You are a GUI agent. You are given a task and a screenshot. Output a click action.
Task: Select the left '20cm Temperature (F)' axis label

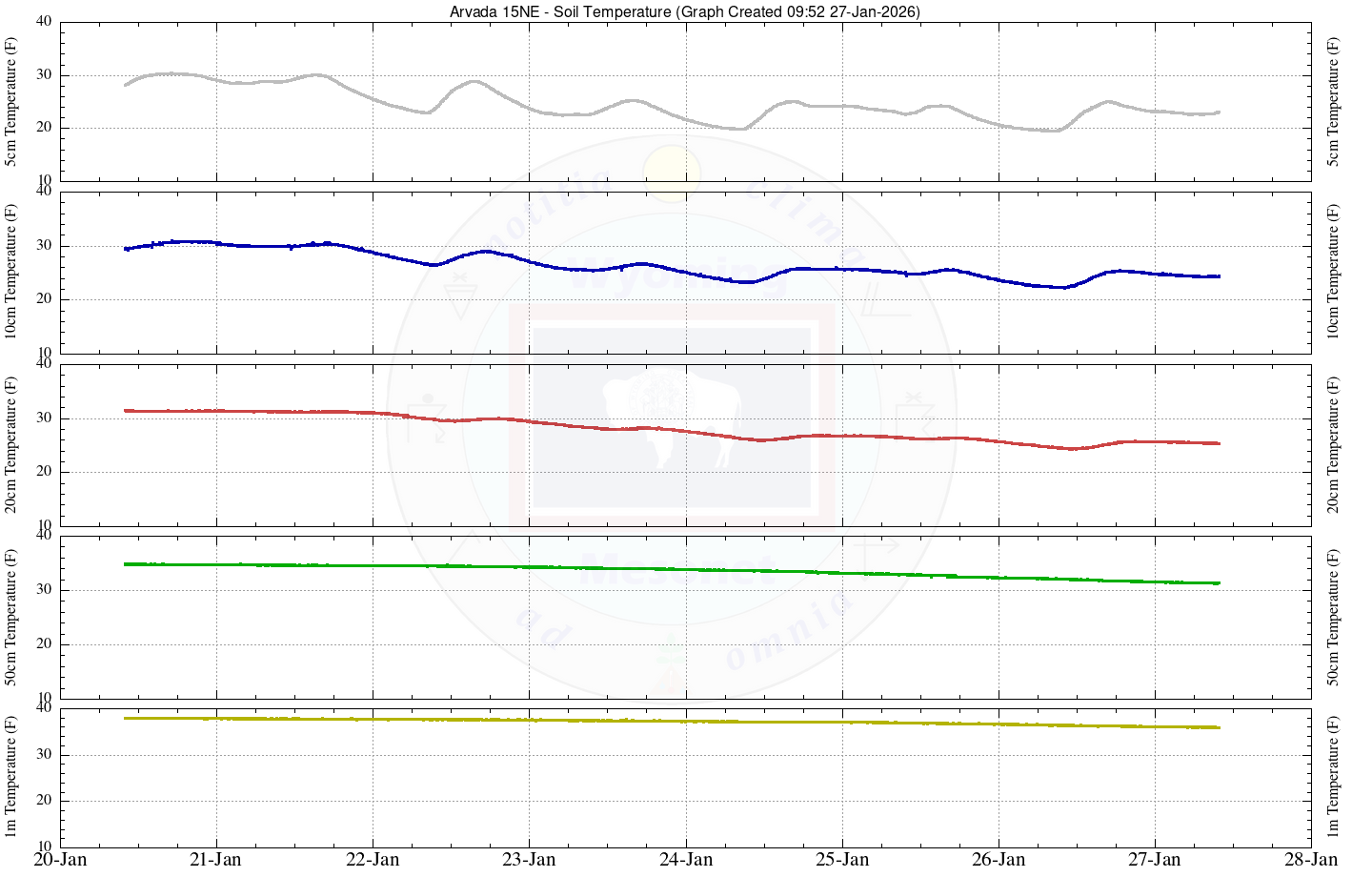coord(11,444)
